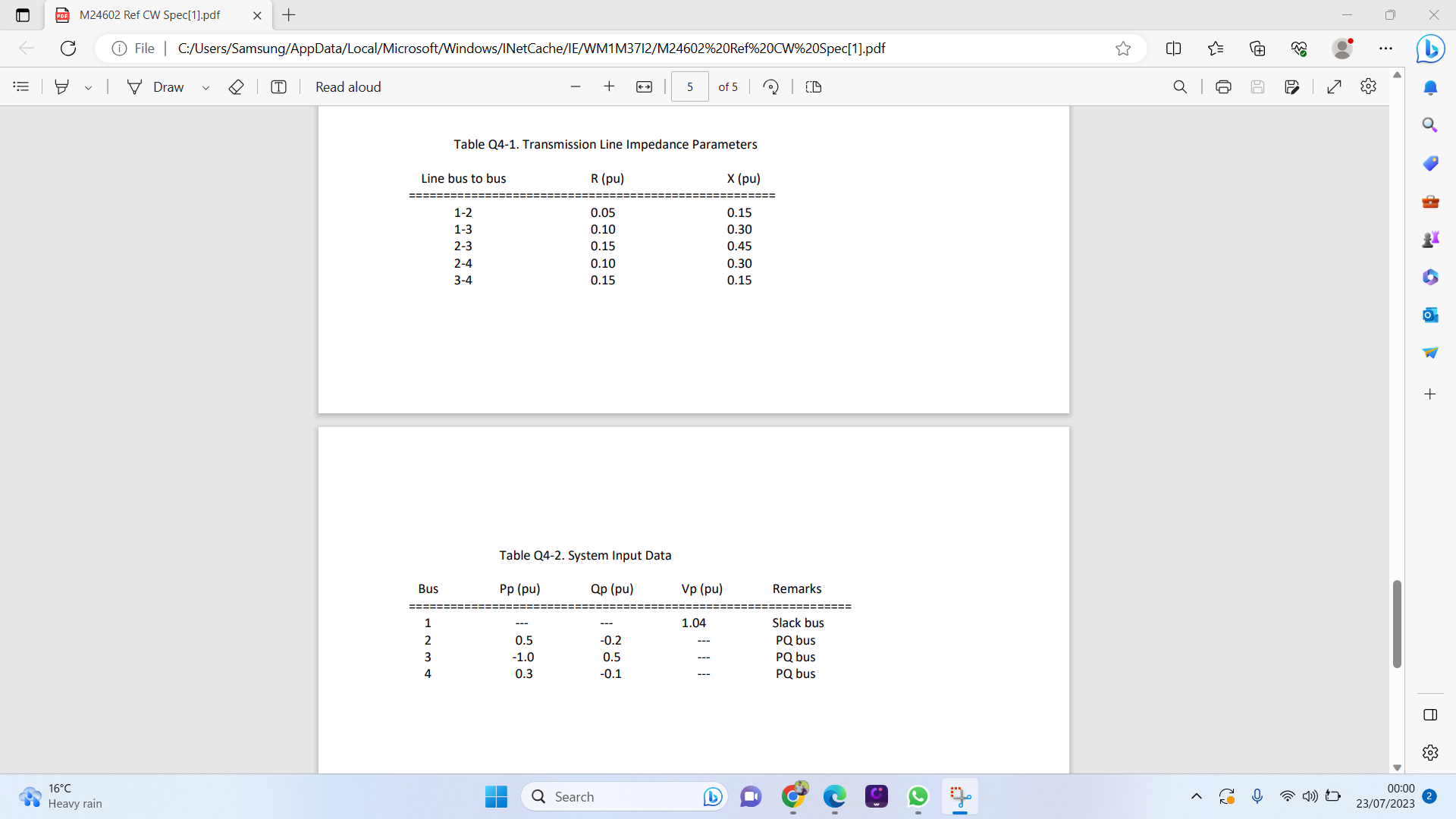Toggle page view layout button
This screenshot has width=1456, height=819.
tap(813, 87)
